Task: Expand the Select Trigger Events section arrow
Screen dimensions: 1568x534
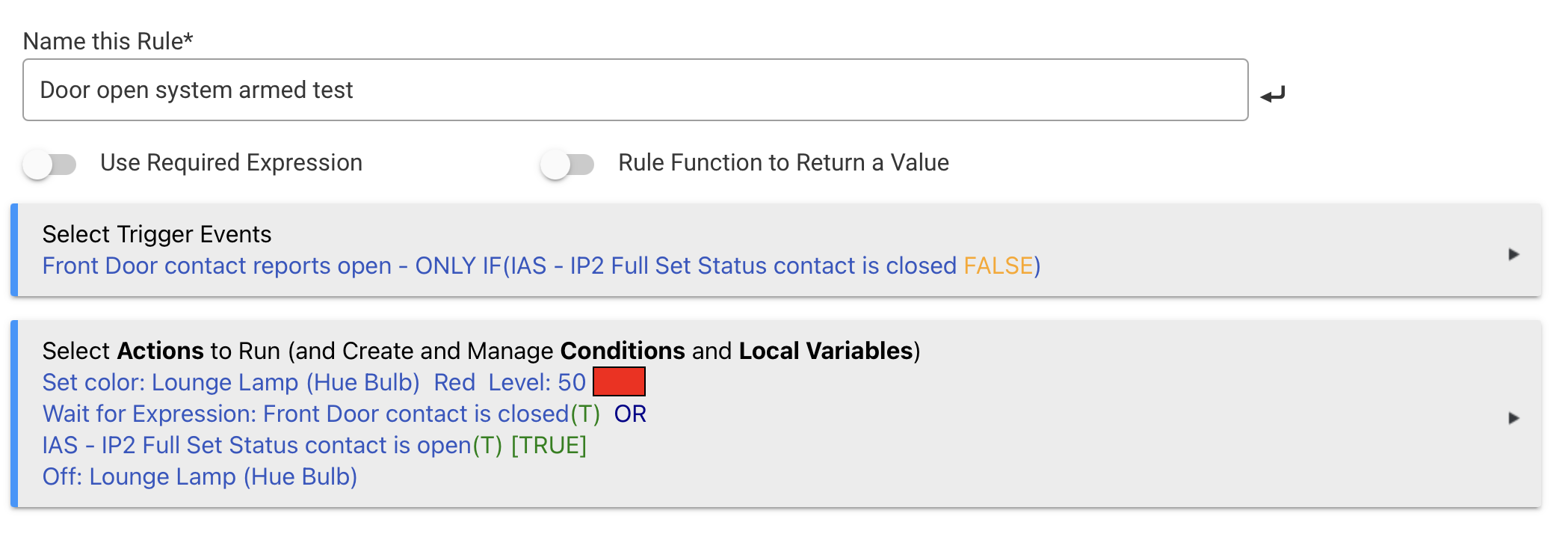Action: point(1513,254)
